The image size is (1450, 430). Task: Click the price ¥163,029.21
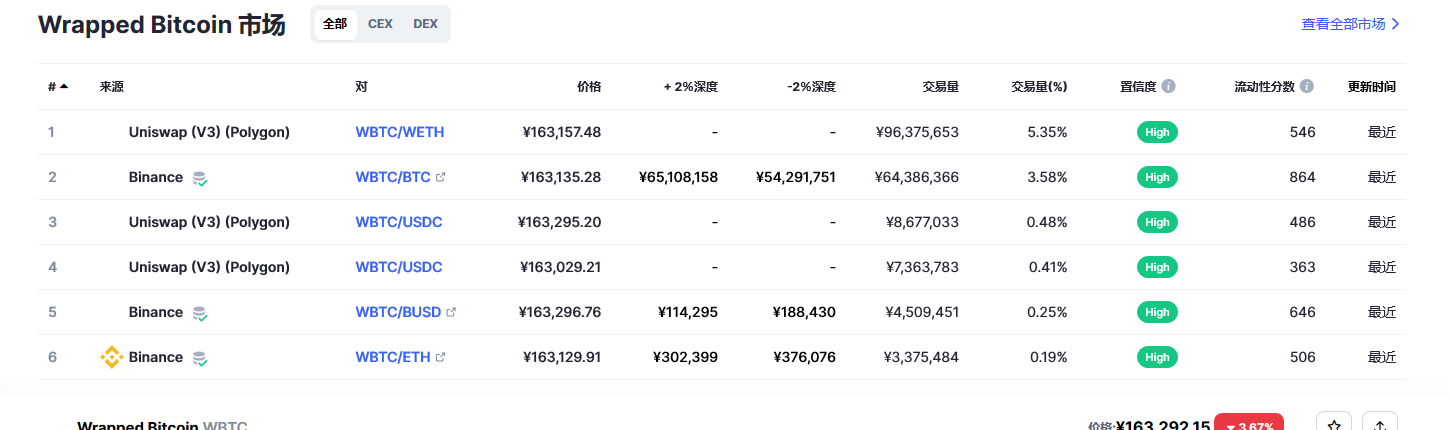pos(561,267)
